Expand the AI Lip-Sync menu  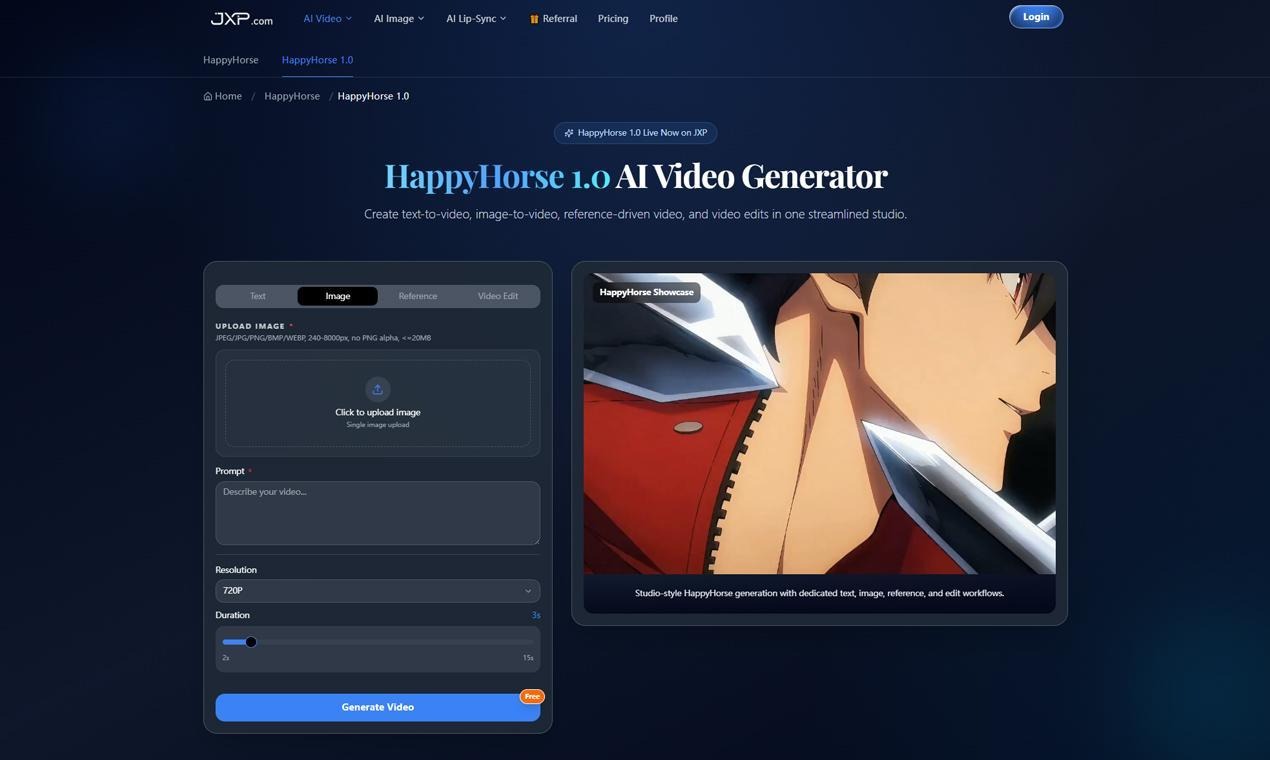tap(476, 19)
